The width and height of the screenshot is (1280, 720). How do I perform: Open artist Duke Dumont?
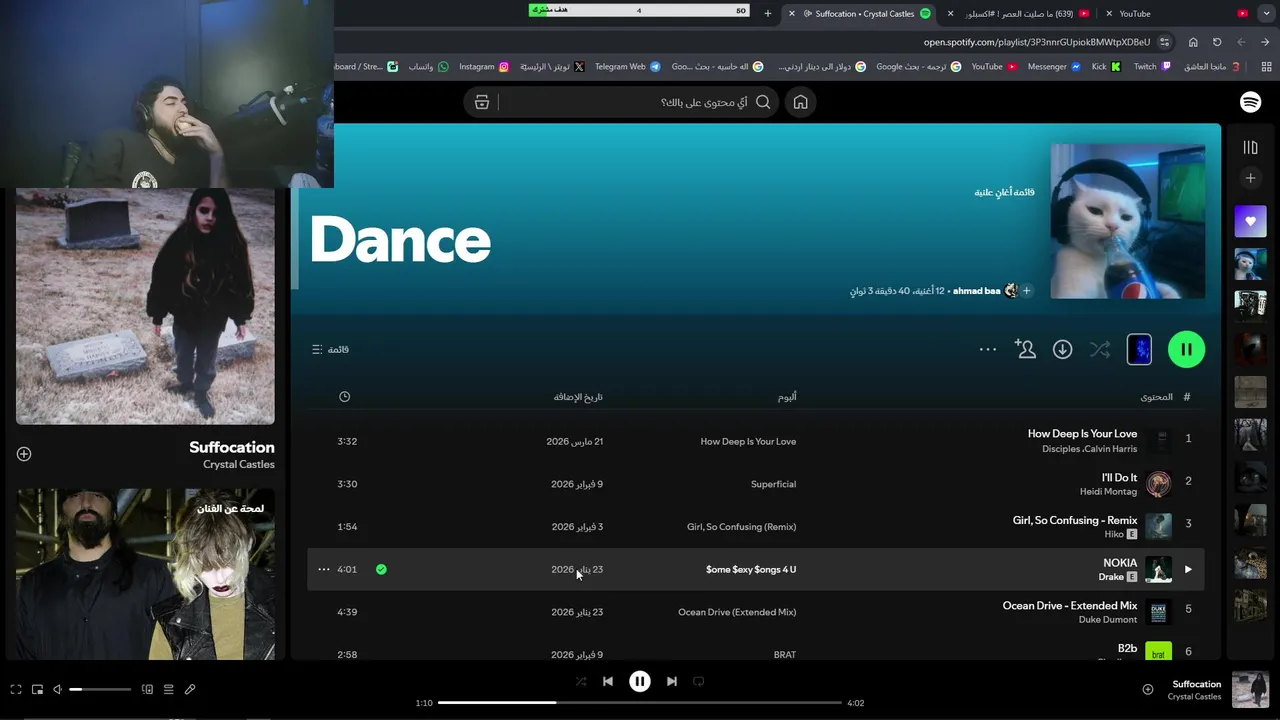[x=1108, y=620]
